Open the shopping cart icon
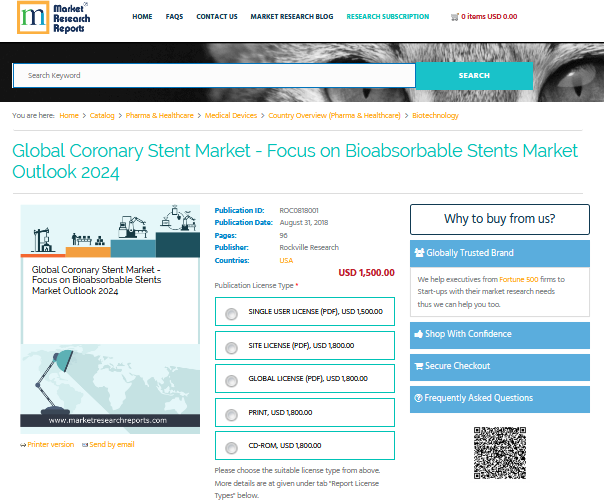The image size is (604, 504). [x=455, y=17]
